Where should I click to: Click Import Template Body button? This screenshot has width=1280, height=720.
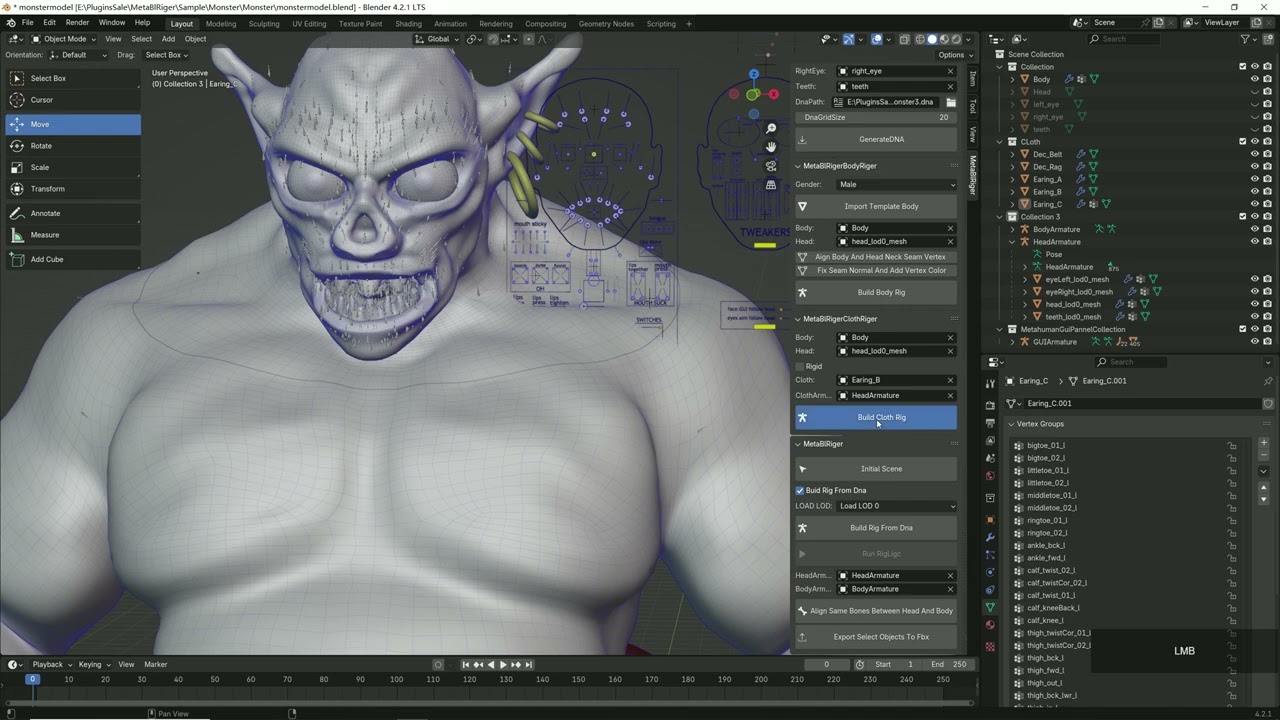tap(876, 206)
